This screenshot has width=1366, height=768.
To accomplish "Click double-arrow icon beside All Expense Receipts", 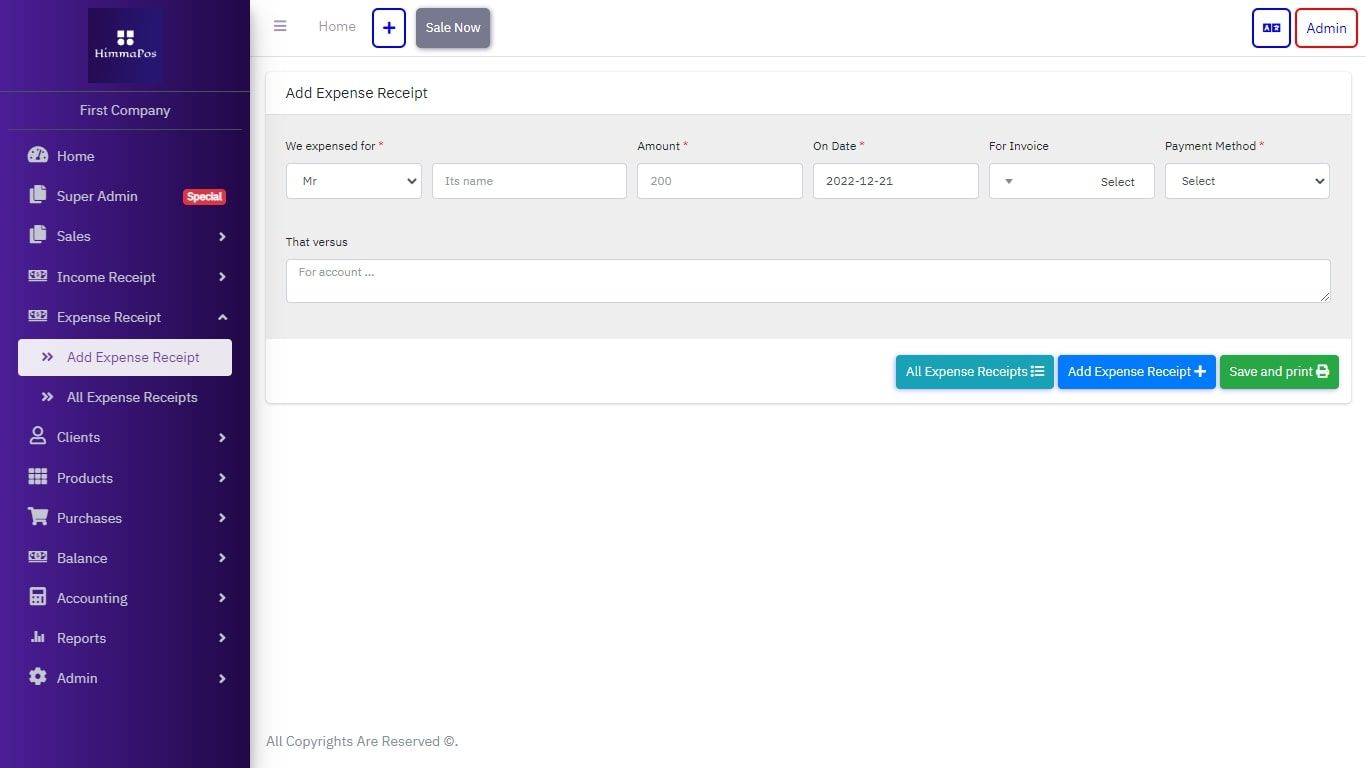I will tap(47, 397).
